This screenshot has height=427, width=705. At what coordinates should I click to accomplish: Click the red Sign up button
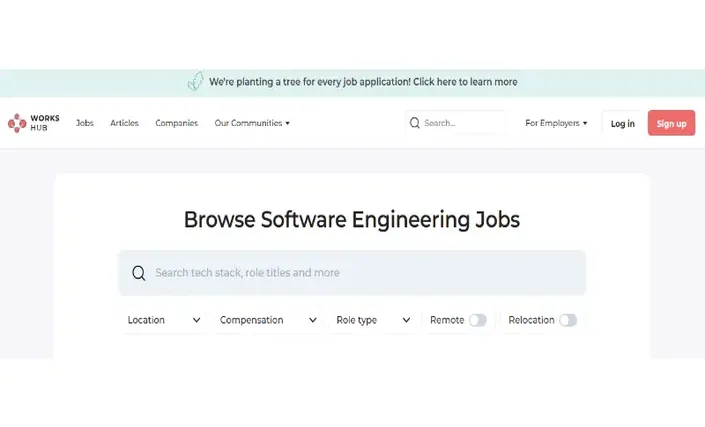(x=671, y=123)
